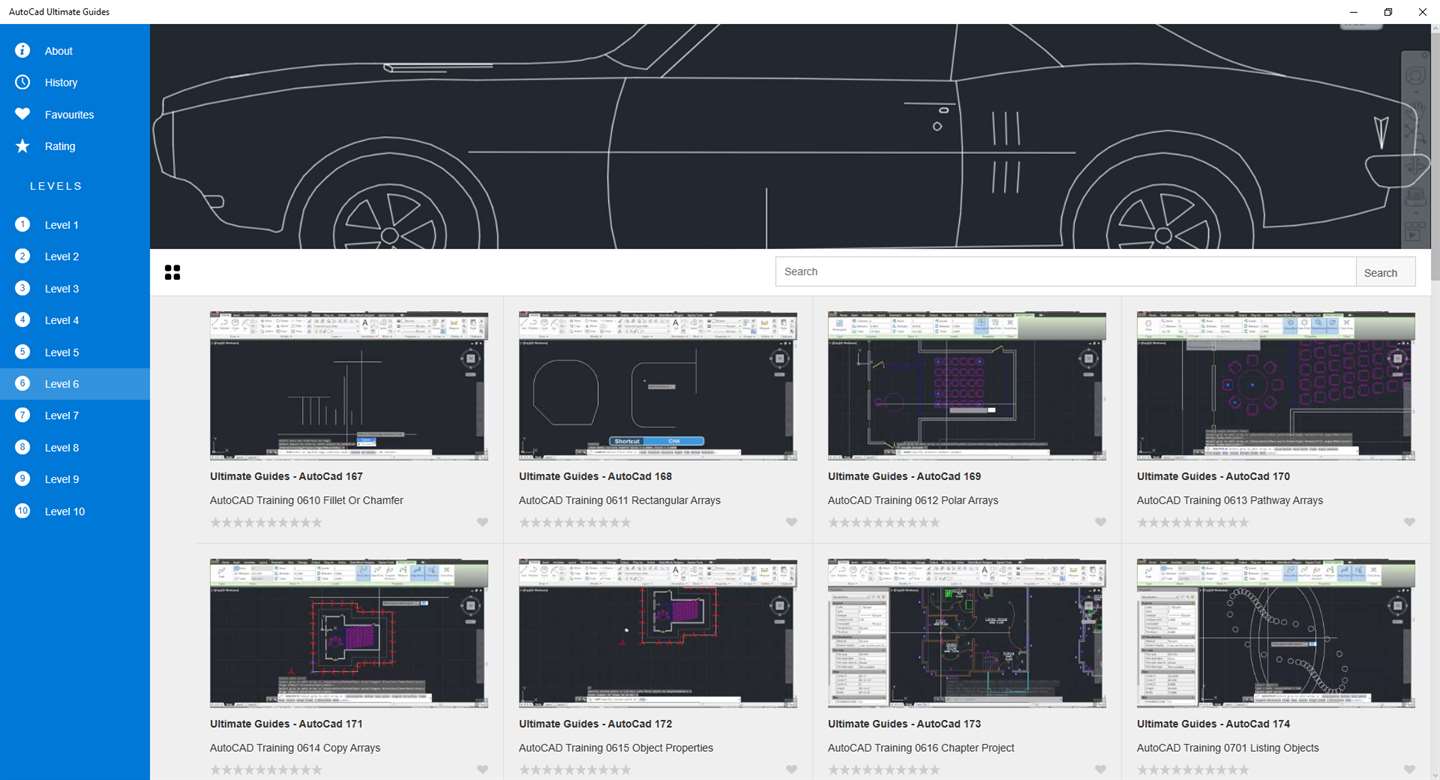
Task: Favourite the Chapter Project video
Action: tap(1101, 770)
